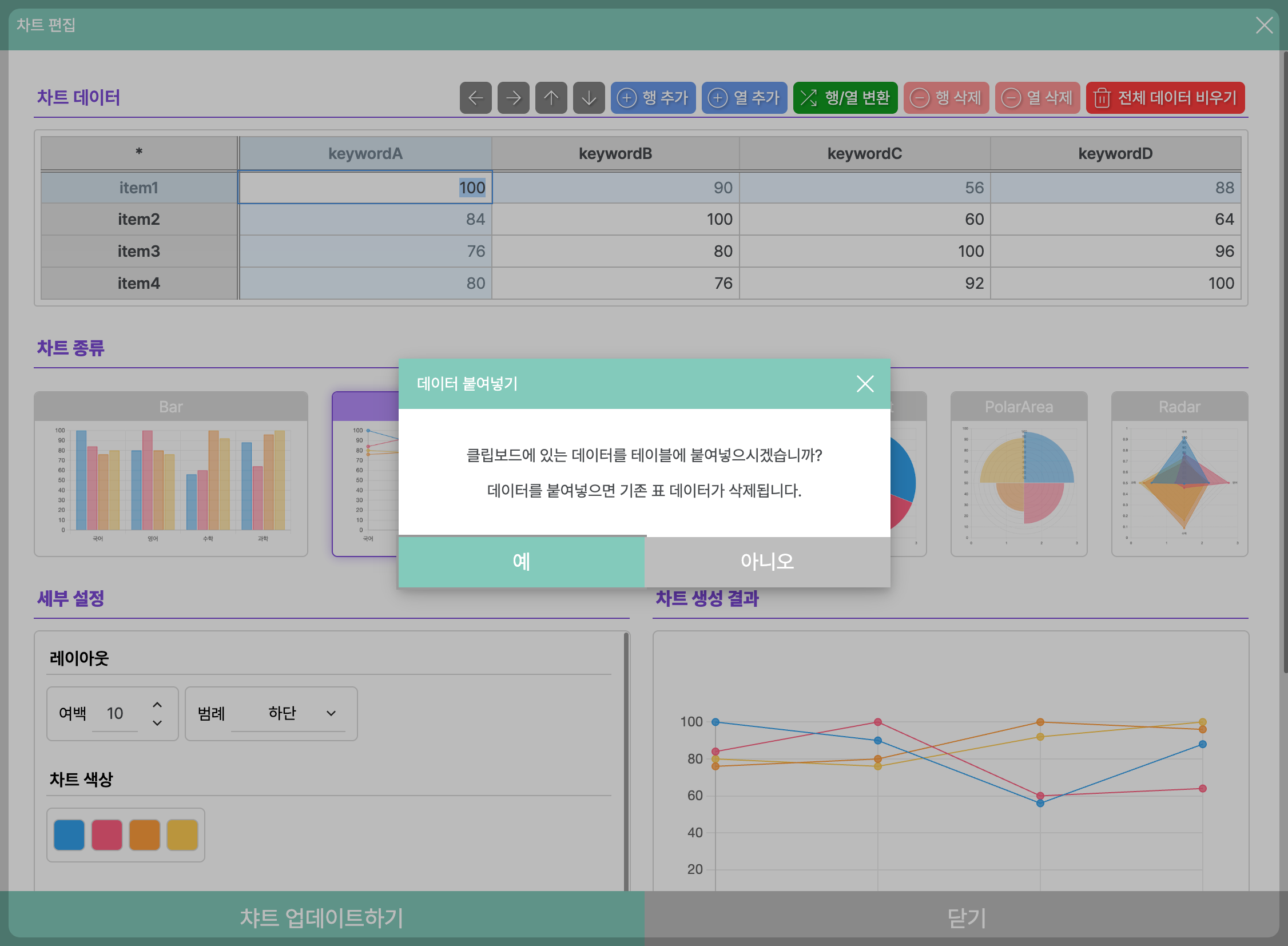
Task: Choose the Radar chart type thumbnail
Action: tap(1179, 474)
